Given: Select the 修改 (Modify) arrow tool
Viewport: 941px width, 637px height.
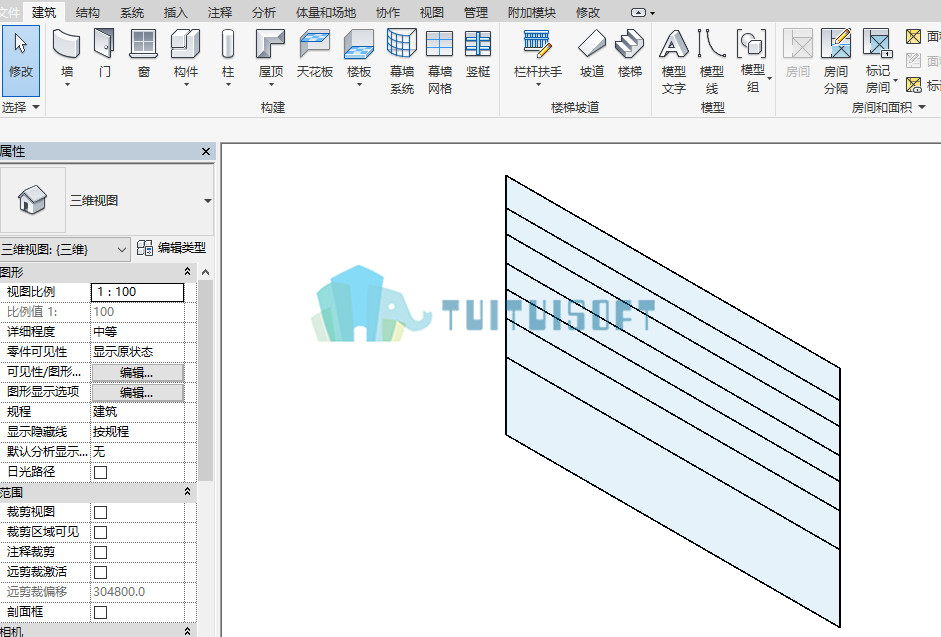Looking at the screenshot, I should pos(21,60).
